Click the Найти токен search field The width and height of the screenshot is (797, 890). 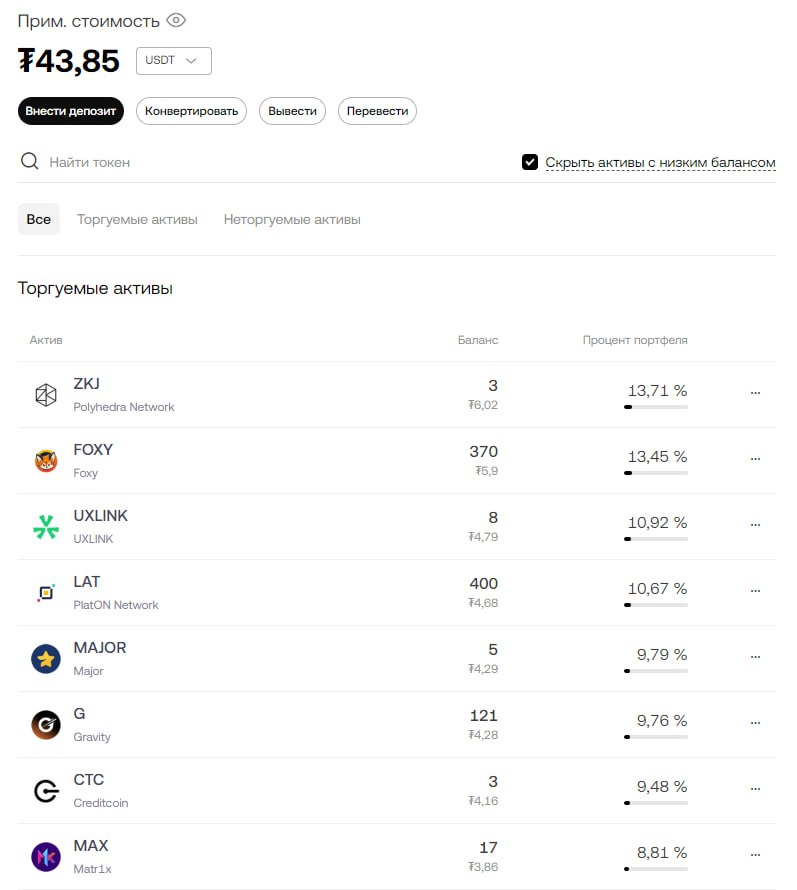(272, 162)
